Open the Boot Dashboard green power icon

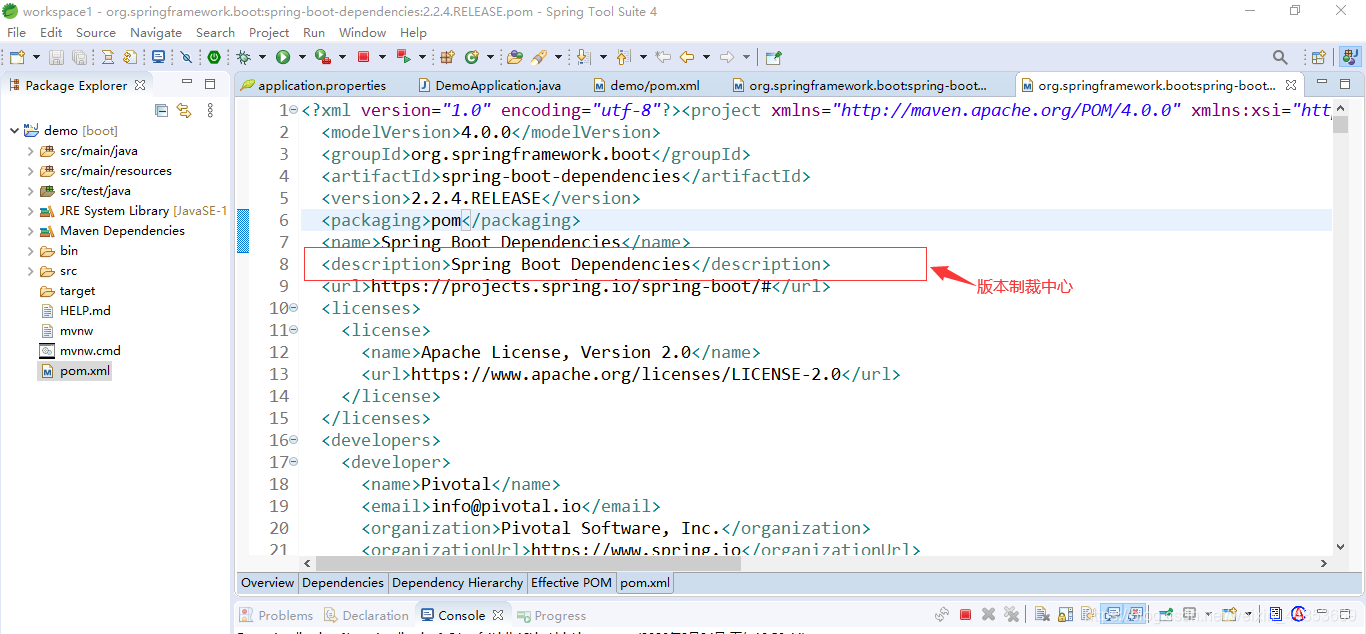[x=214, y=57]
